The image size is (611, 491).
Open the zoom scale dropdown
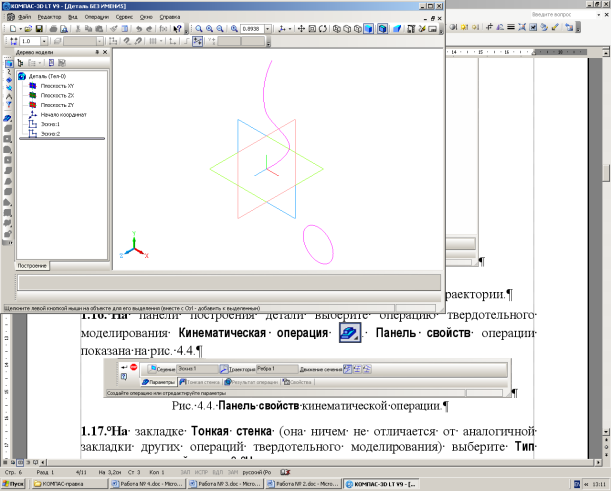coord(268,29)
